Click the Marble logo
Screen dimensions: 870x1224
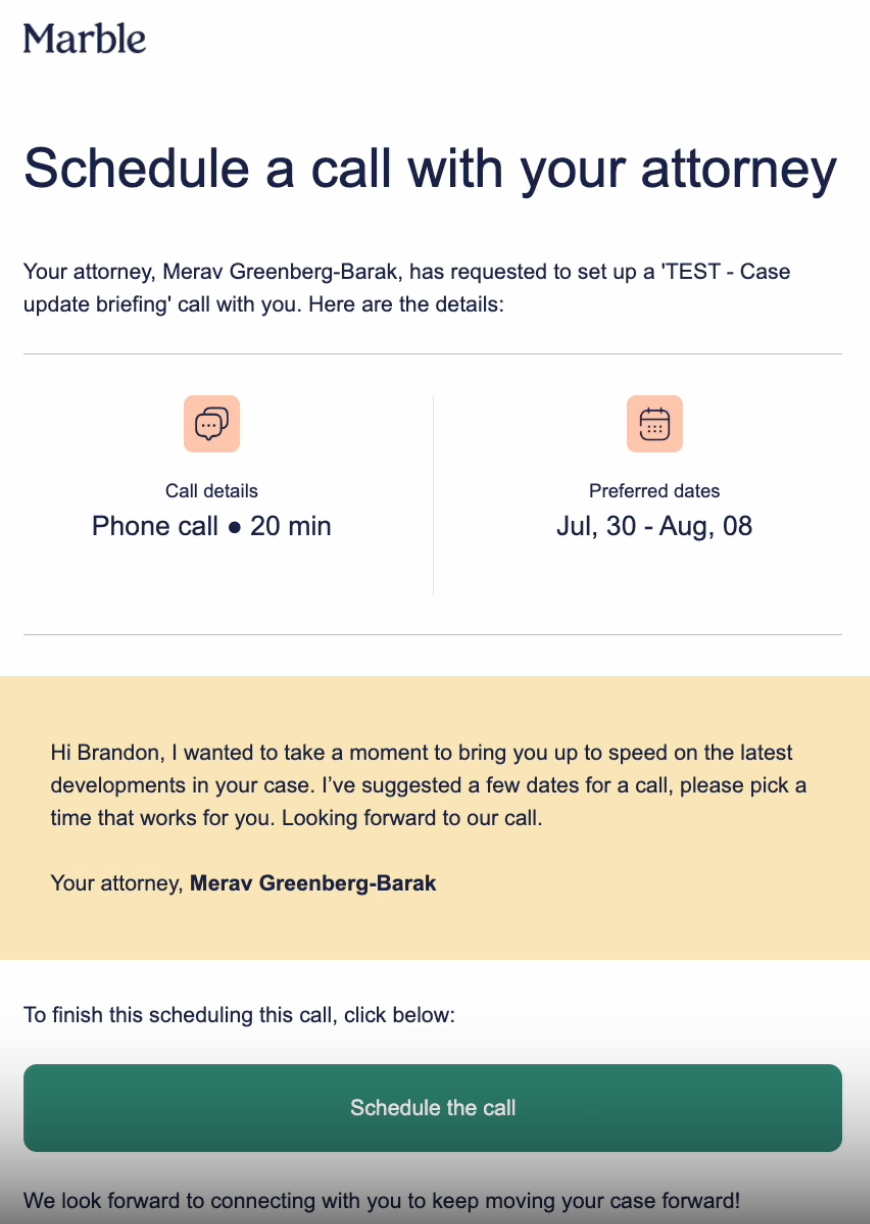[x=85, y=39]
